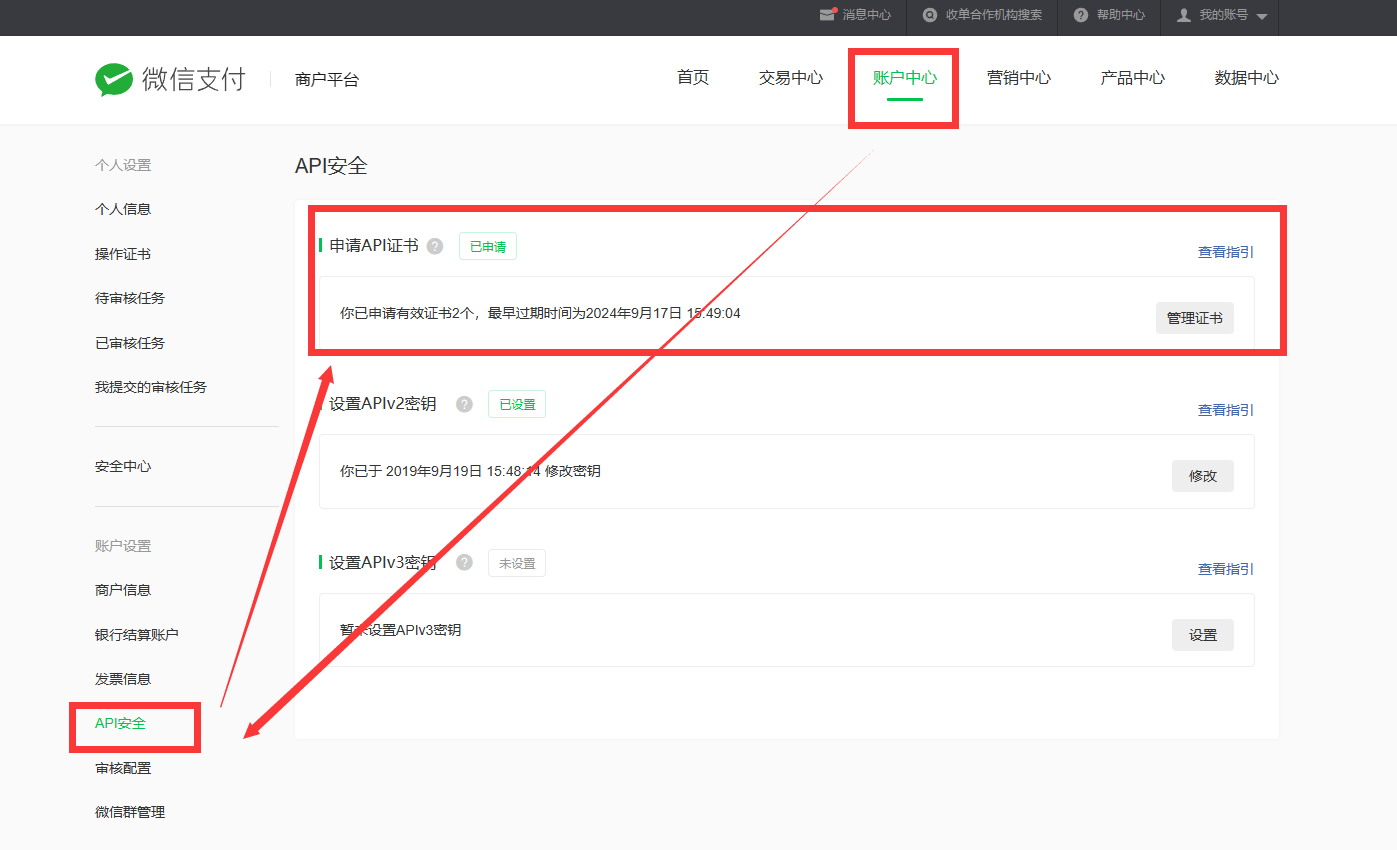Open 个人信息 in the sidebar
The image size is (1397, 850).
(x=123, y=209)
